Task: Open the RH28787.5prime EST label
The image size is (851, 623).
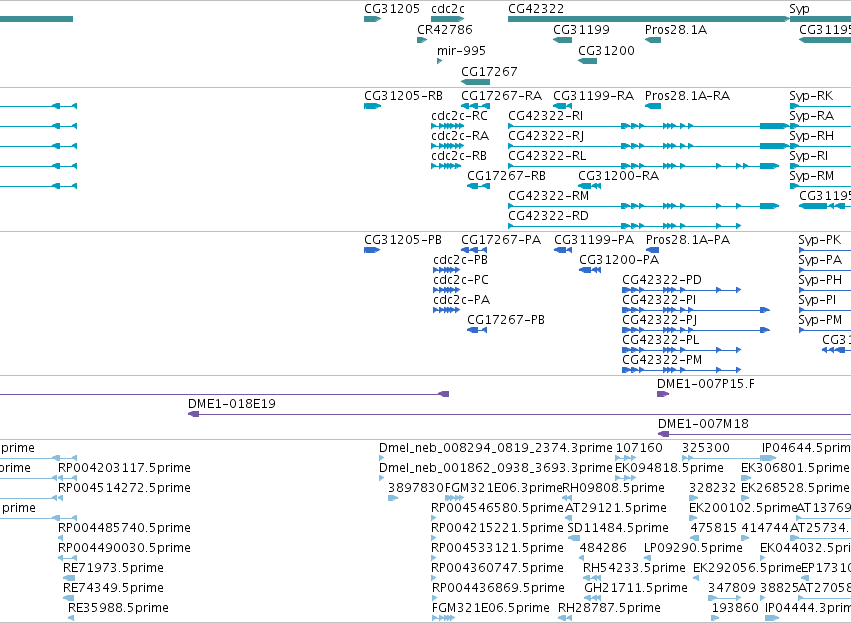Action: pos(609,608)
